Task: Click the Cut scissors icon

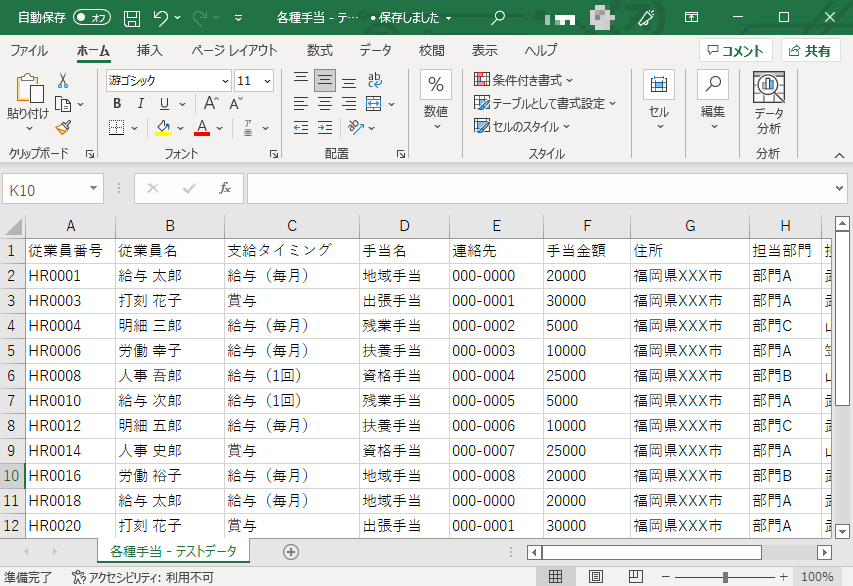Action: (63, 81)
